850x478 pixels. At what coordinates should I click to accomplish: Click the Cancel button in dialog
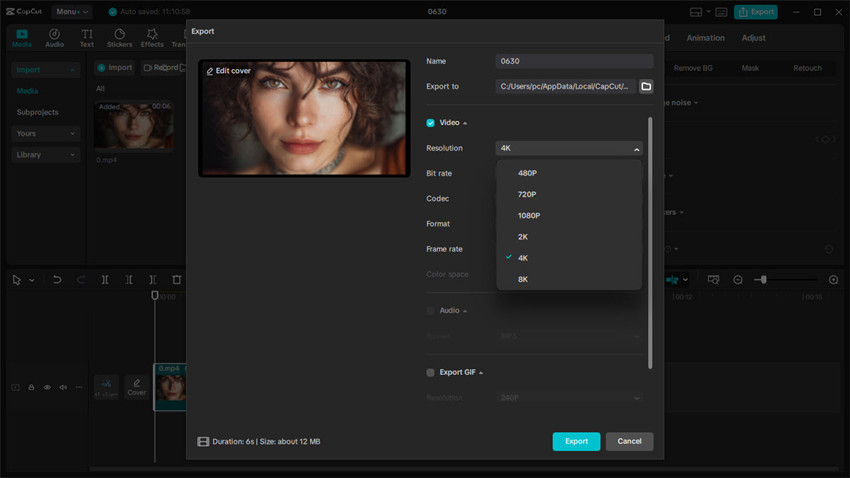[x=629, y=441]
